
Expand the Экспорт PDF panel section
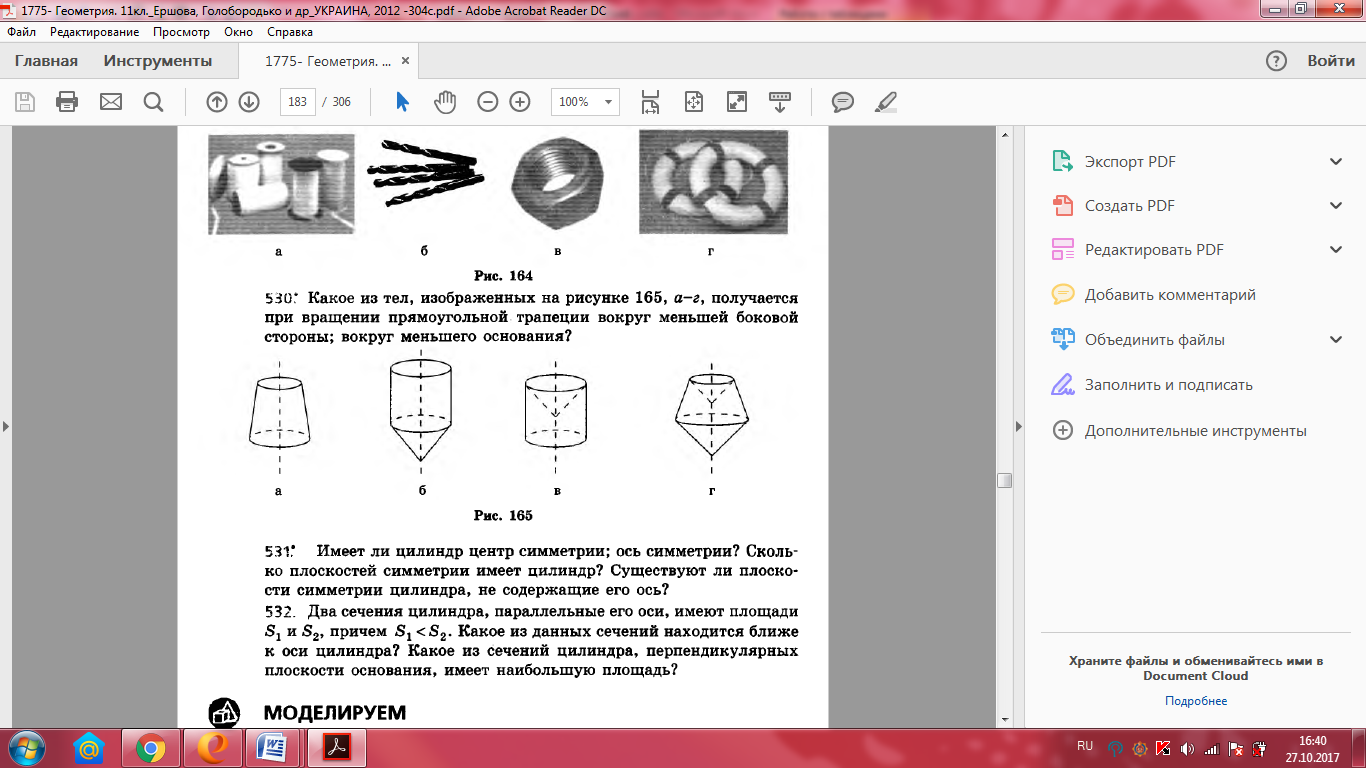[x=1336, y=162]
